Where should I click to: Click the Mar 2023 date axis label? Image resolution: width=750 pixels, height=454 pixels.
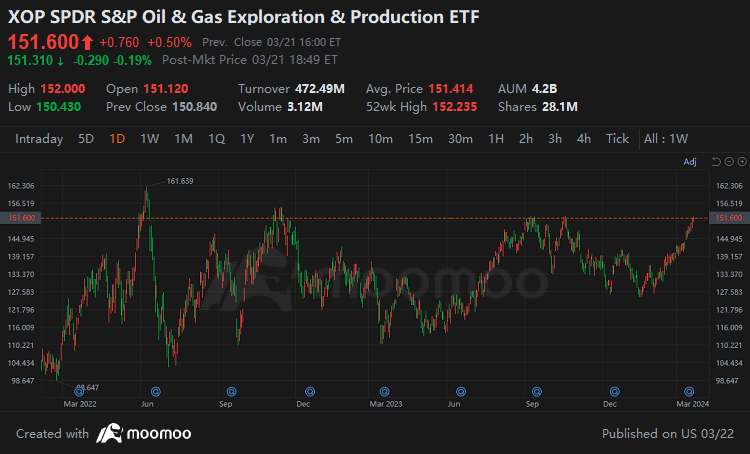pyautogui.click(x=386, y=404)
